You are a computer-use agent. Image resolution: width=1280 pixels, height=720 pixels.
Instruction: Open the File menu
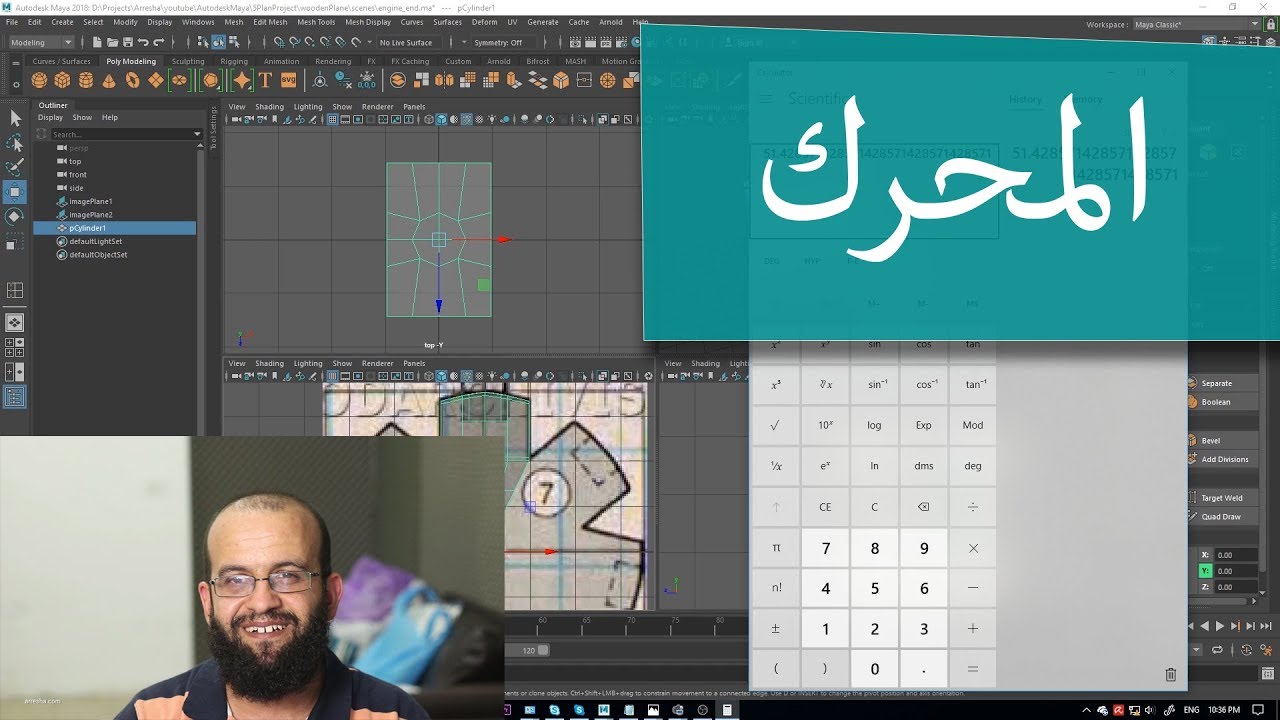pos(12,22)
